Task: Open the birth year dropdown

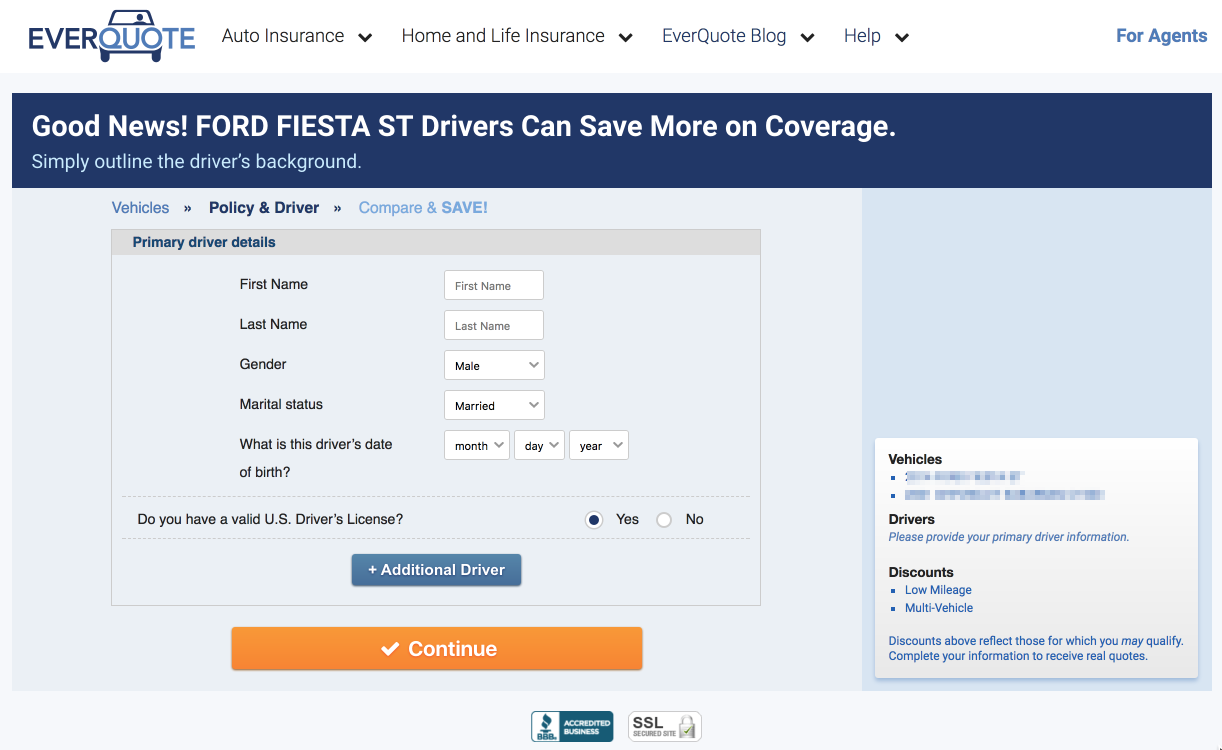Action: (x=599, y=445)
